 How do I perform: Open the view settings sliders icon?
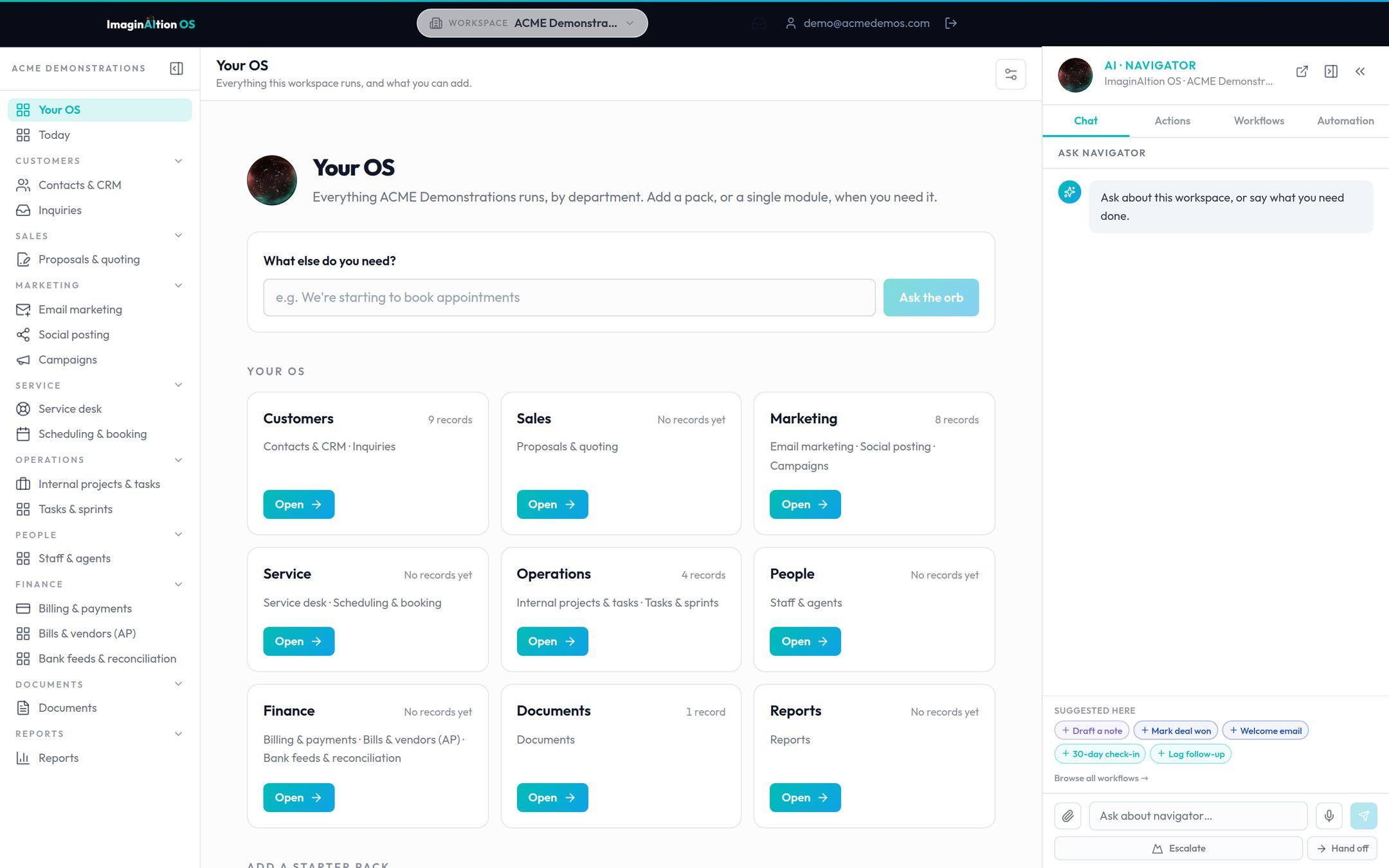(x=1010, y=75)
